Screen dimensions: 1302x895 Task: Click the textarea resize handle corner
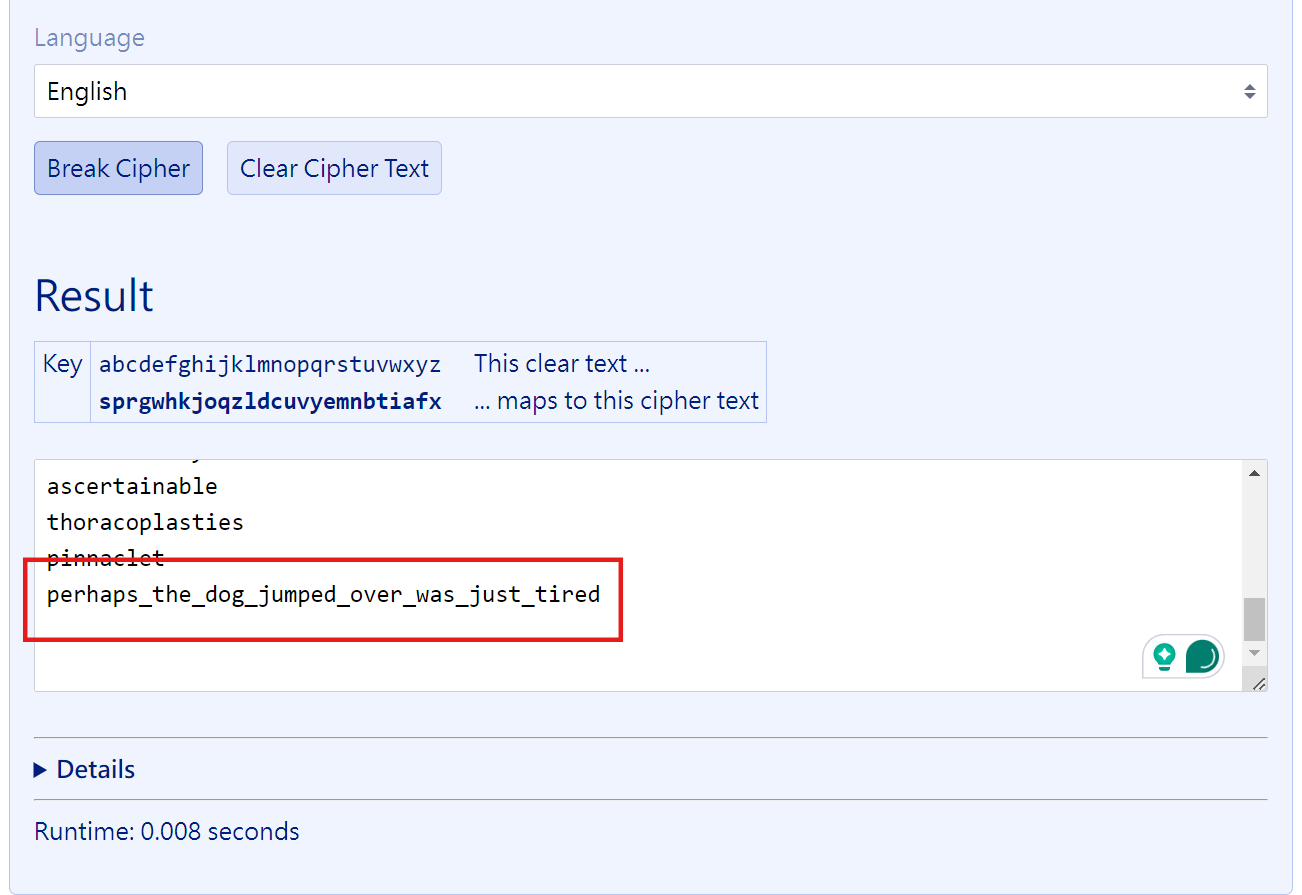1258,683
